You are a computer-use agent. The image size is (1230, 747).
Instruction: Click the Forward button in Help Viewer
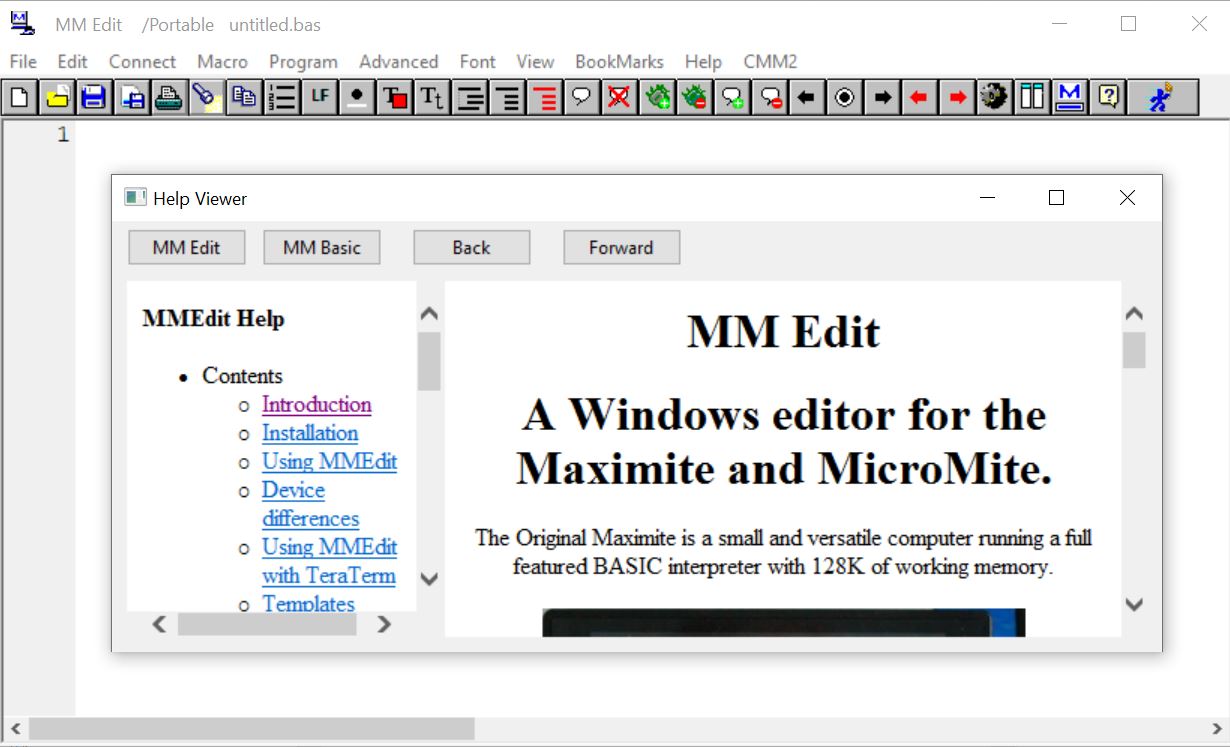click(x=622, y=248)
